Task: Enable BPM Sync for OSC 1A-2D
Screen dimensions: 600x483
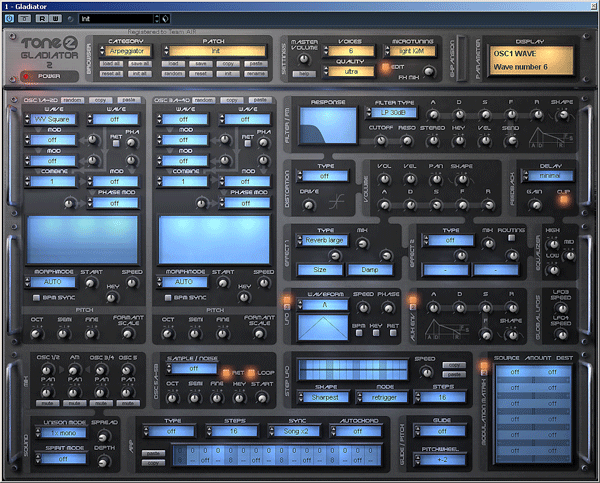Action: pyautogui.click(x=38, y=298)
